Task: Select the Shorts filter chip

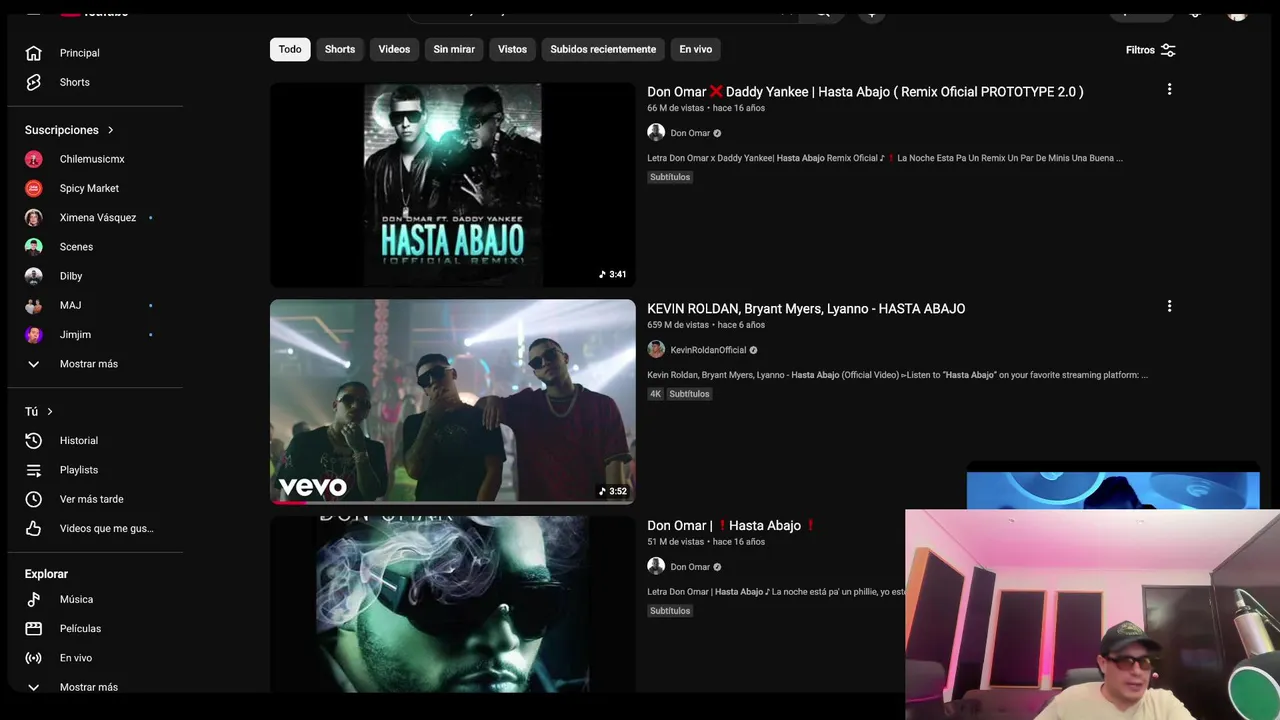Action: click(340, 49)
